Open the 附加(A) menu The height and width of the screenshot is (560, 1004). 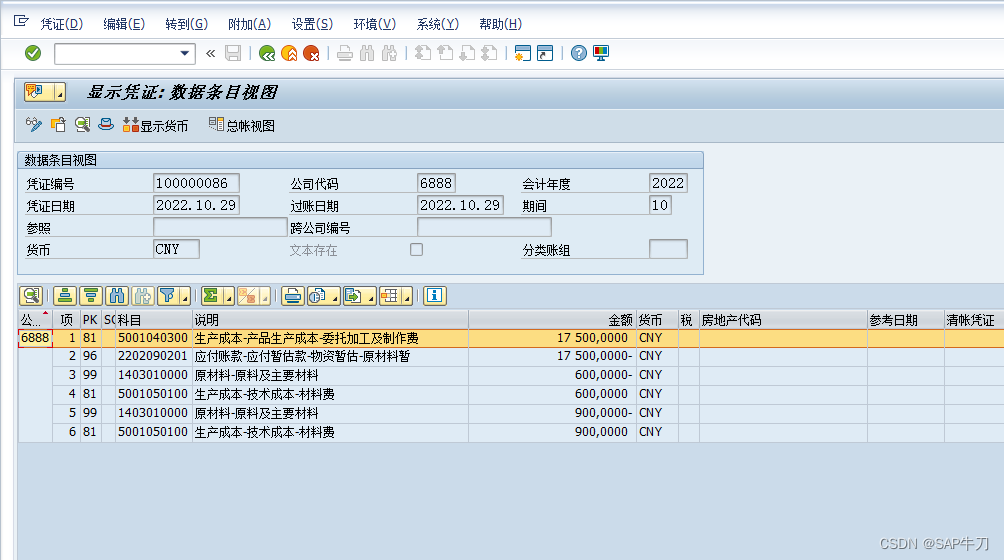click(x=249, y=24)
